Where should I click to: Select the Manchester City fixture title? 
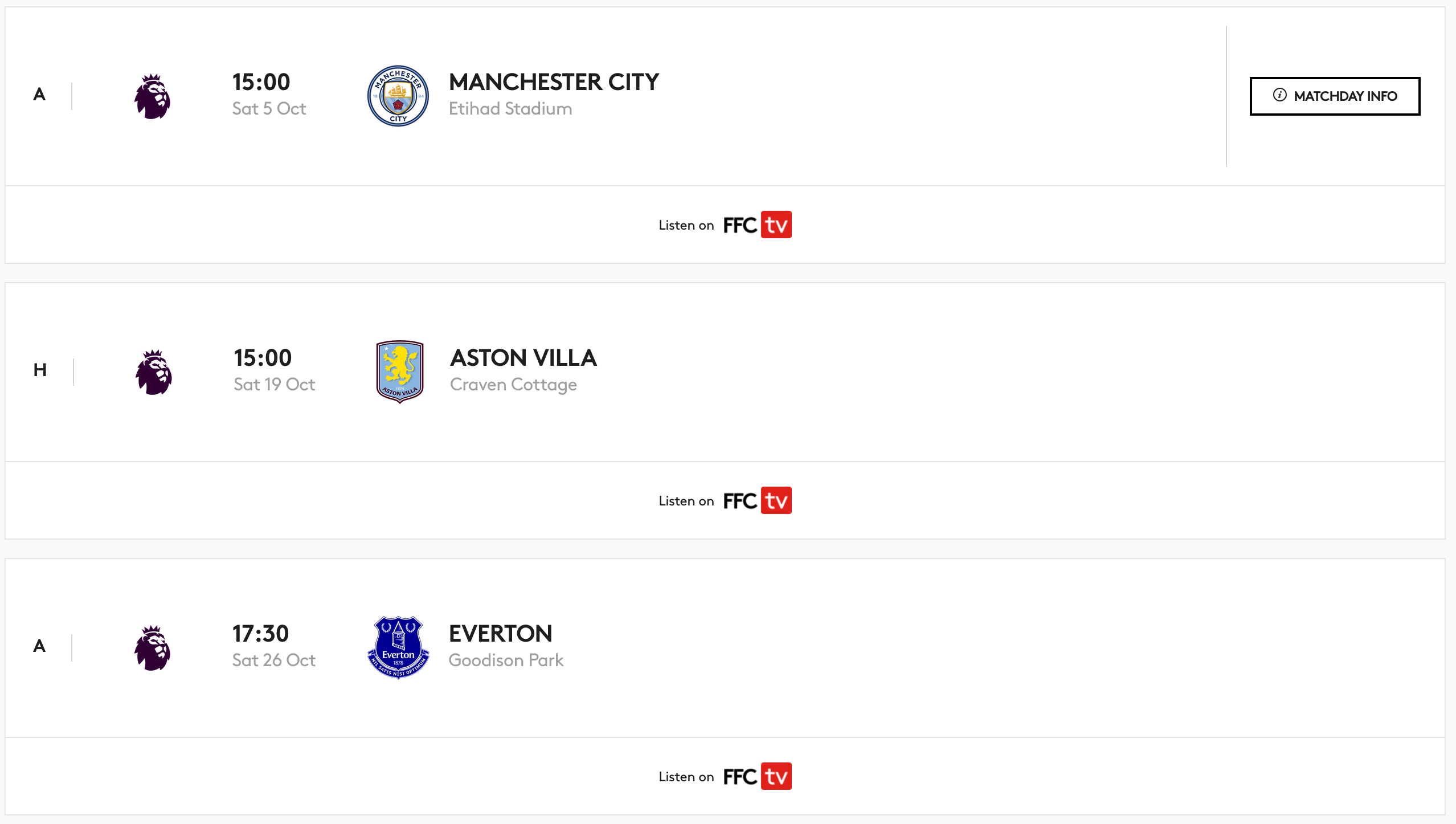tap(554, 82)
